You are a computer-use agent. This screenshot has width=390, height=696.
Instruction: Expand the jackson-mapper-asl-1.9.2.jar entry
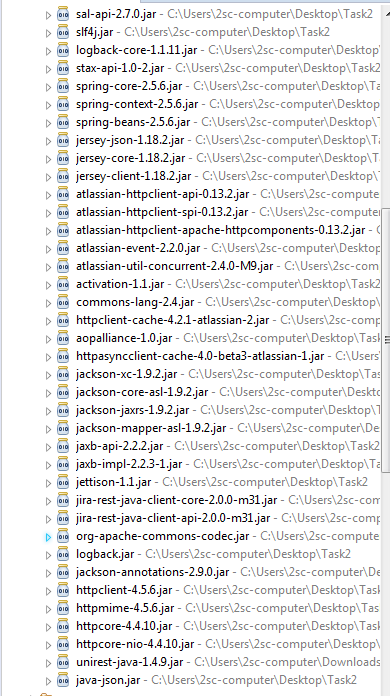(x=48, y=429)
